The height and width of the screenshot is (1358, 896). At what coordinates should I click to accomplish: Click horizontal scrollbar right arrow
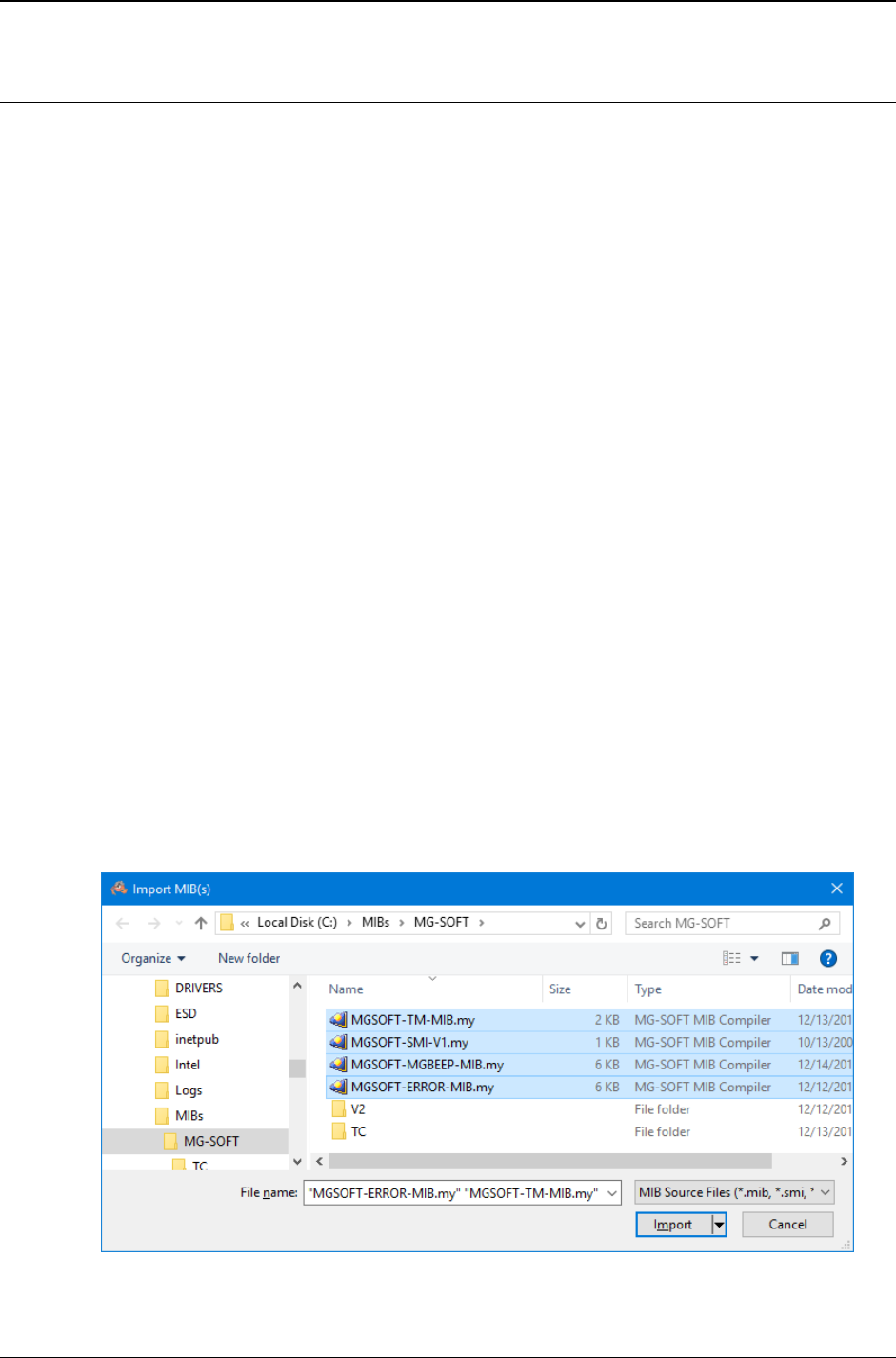coord(844,1162)
